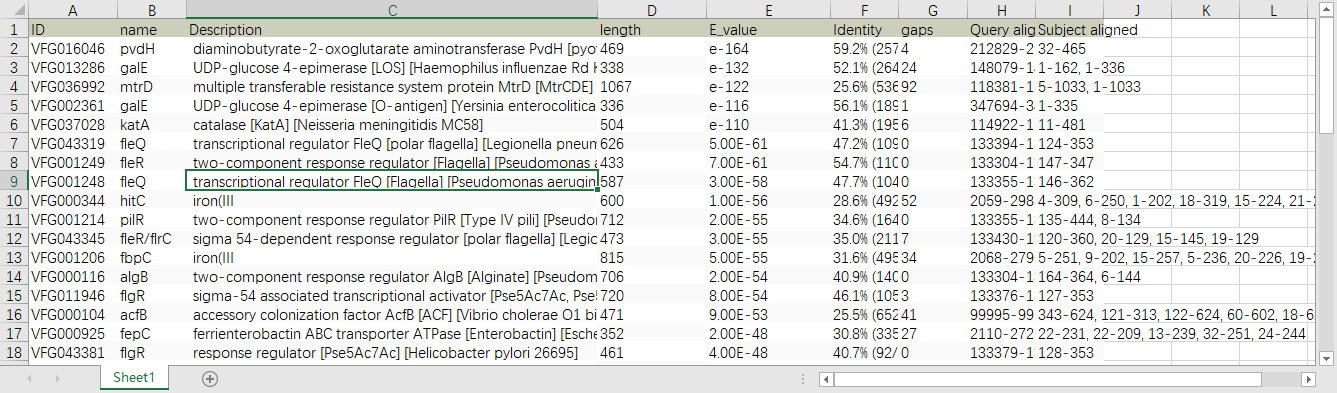Click the 'E_value' header cell

(768, 29)
